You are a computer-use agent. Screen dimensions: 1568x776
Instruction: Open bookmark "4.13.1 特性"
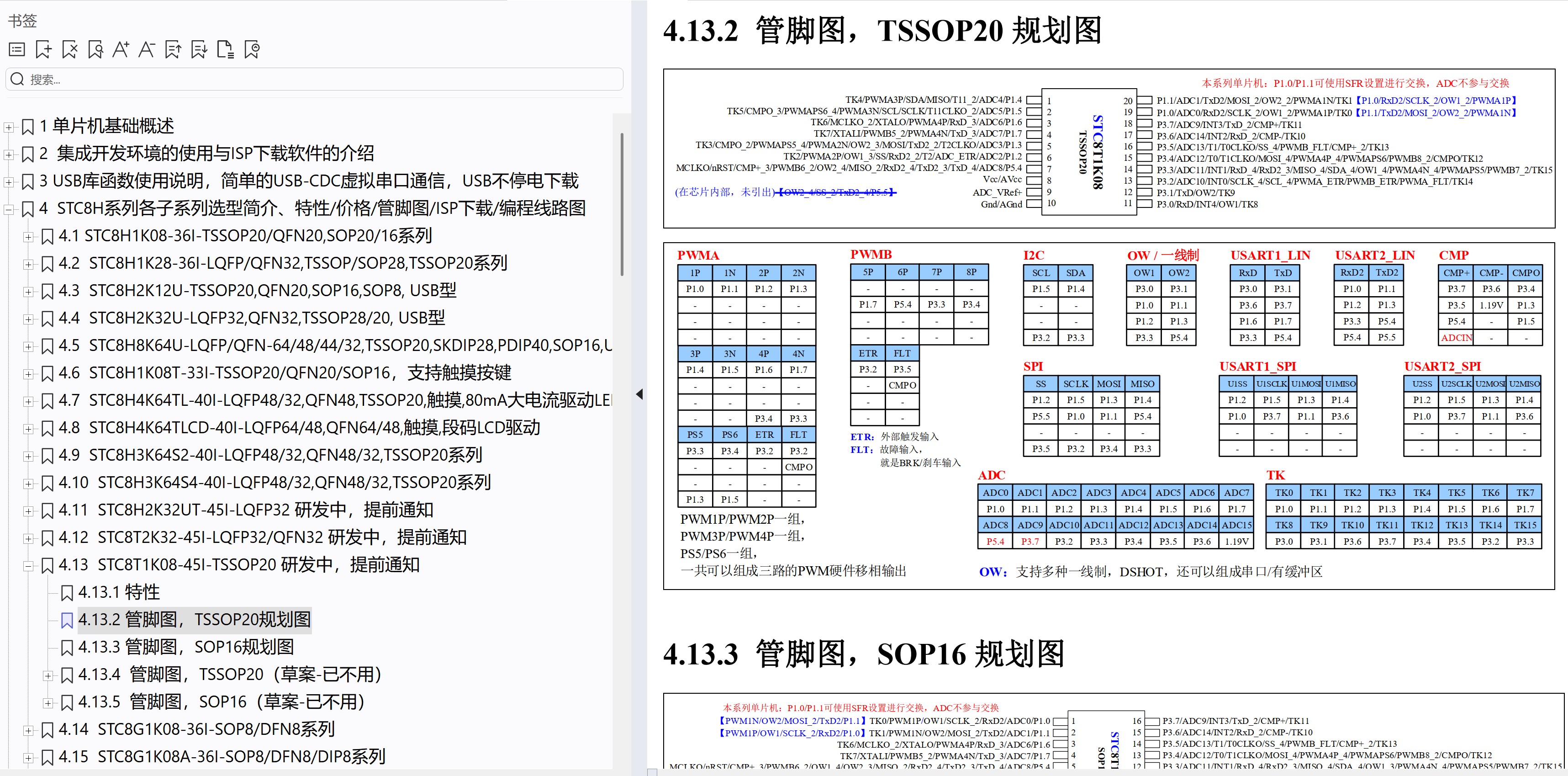[120, 592]
